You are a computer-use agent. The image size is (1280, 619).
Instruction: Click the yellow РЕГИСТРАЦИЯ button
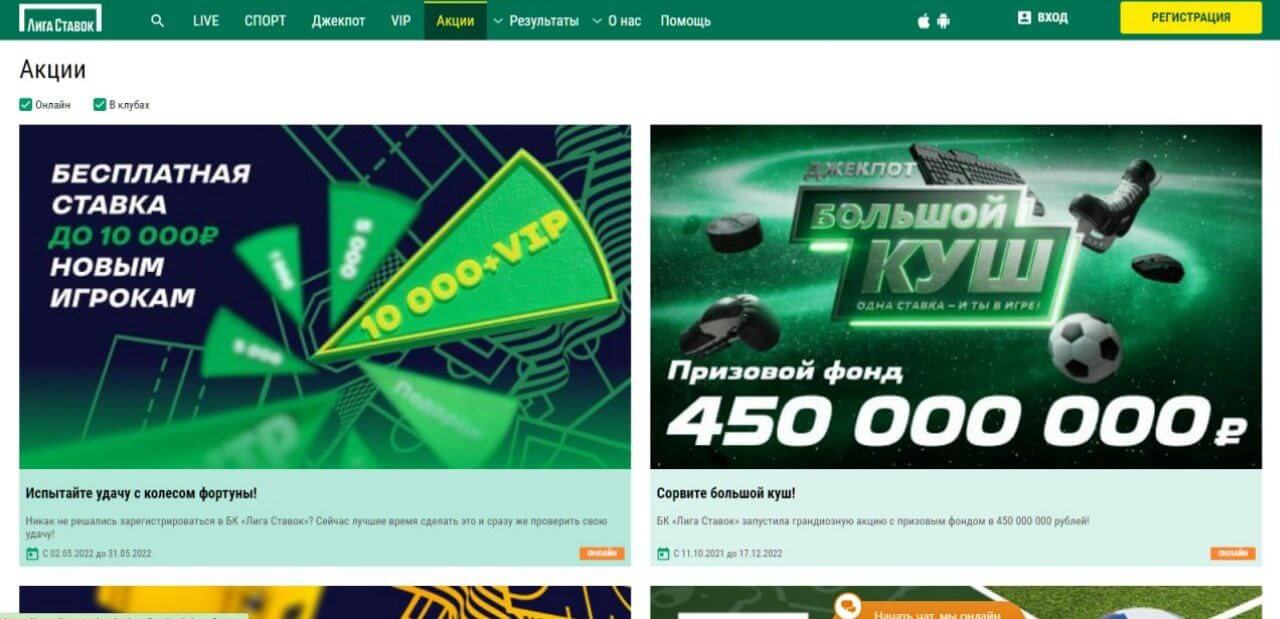[x=1191, y=17]
